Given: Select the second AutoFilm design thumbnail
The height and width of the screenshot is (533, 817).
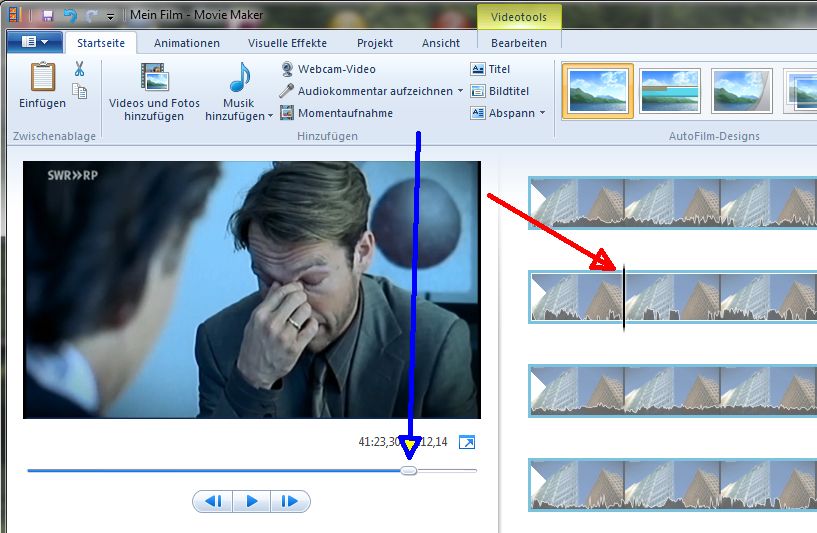Looking at the screenshot, I should (x=670, y=91).
